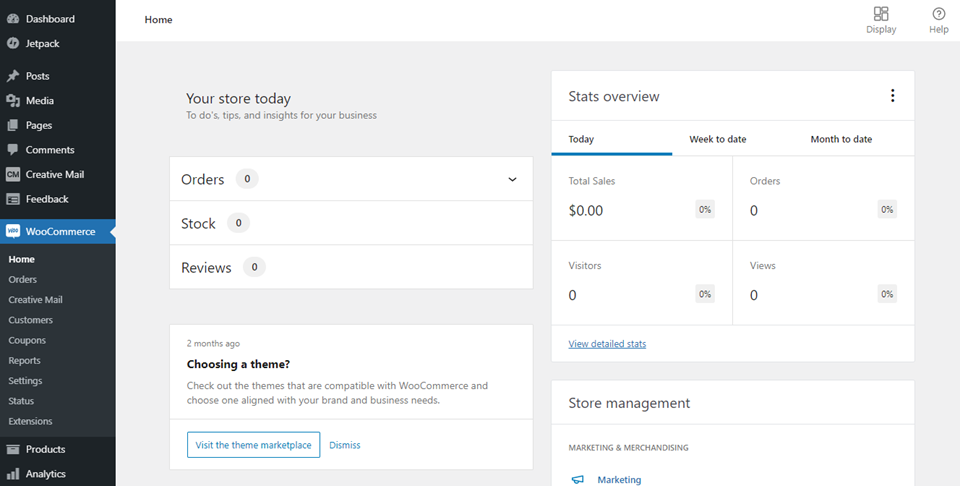Click the WooCommerce Woo logo icon
Screen dimensions: 960x486
13,231
